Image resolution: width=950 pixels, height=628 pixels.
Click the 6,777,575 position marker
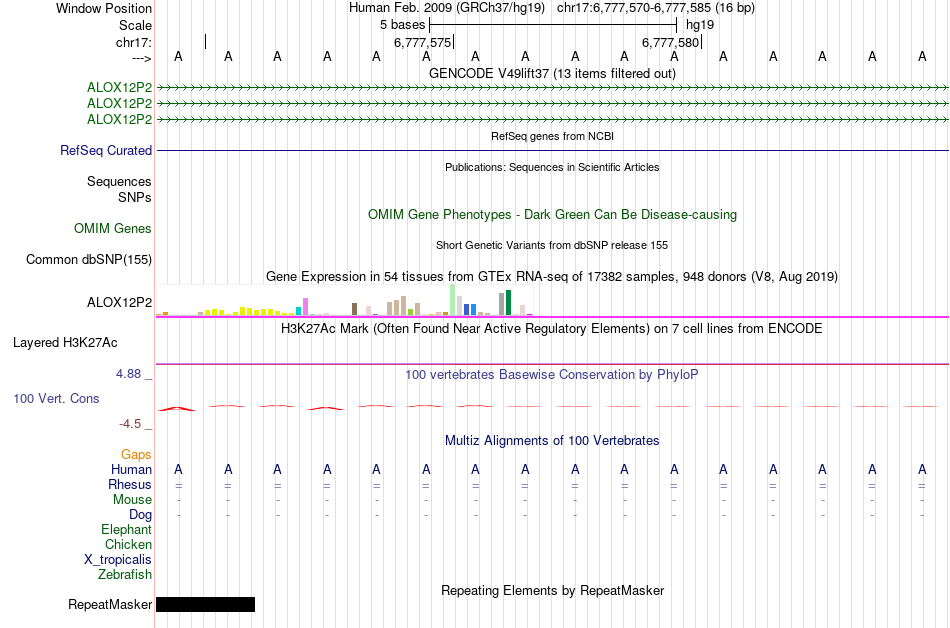click(x=423, y=42)
